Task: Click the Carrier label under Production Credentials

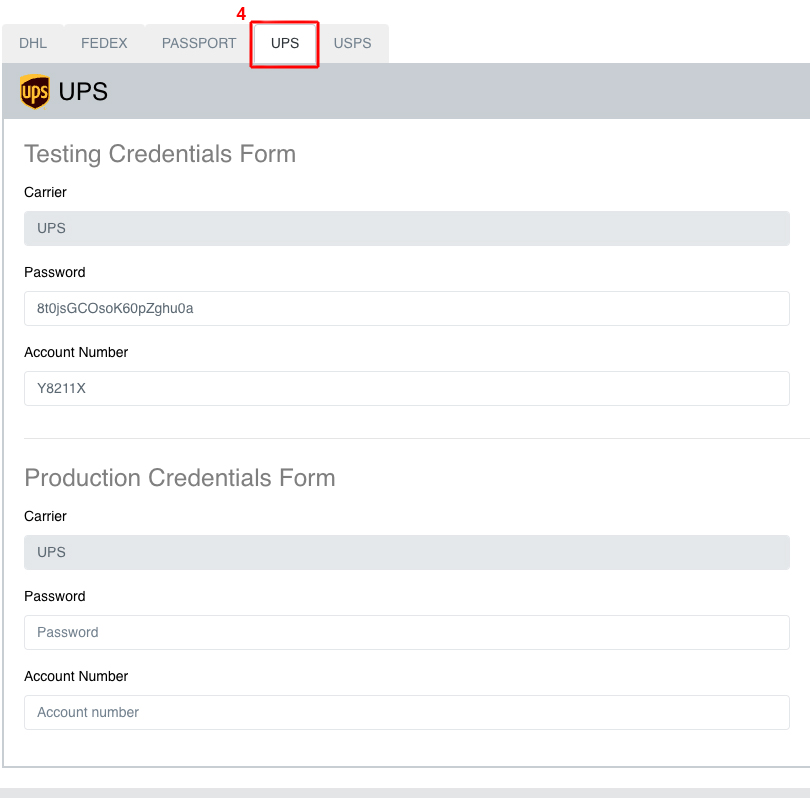Action: pos(45,516)
